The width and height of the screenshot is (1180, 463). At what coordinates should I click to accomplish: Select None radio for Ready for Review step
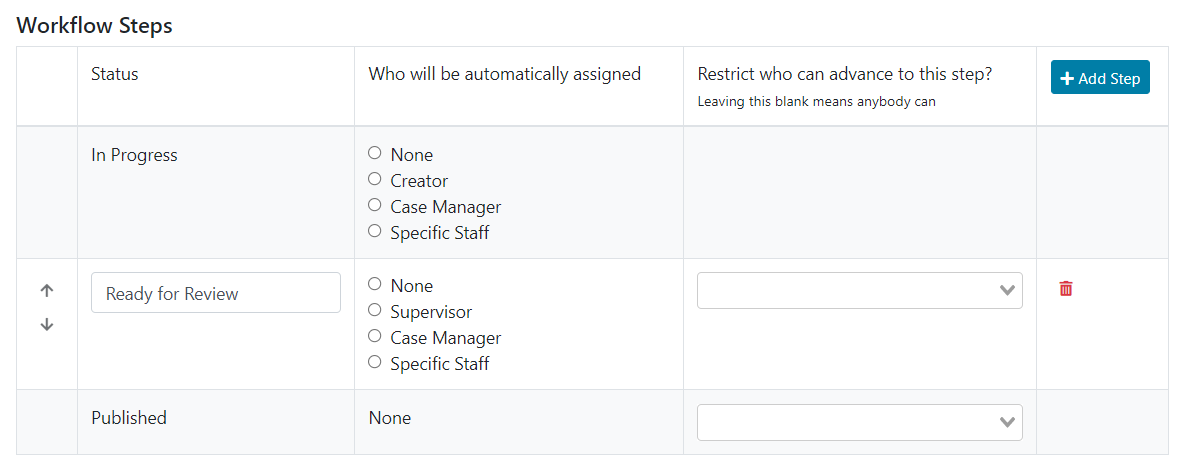pos(375,285)
